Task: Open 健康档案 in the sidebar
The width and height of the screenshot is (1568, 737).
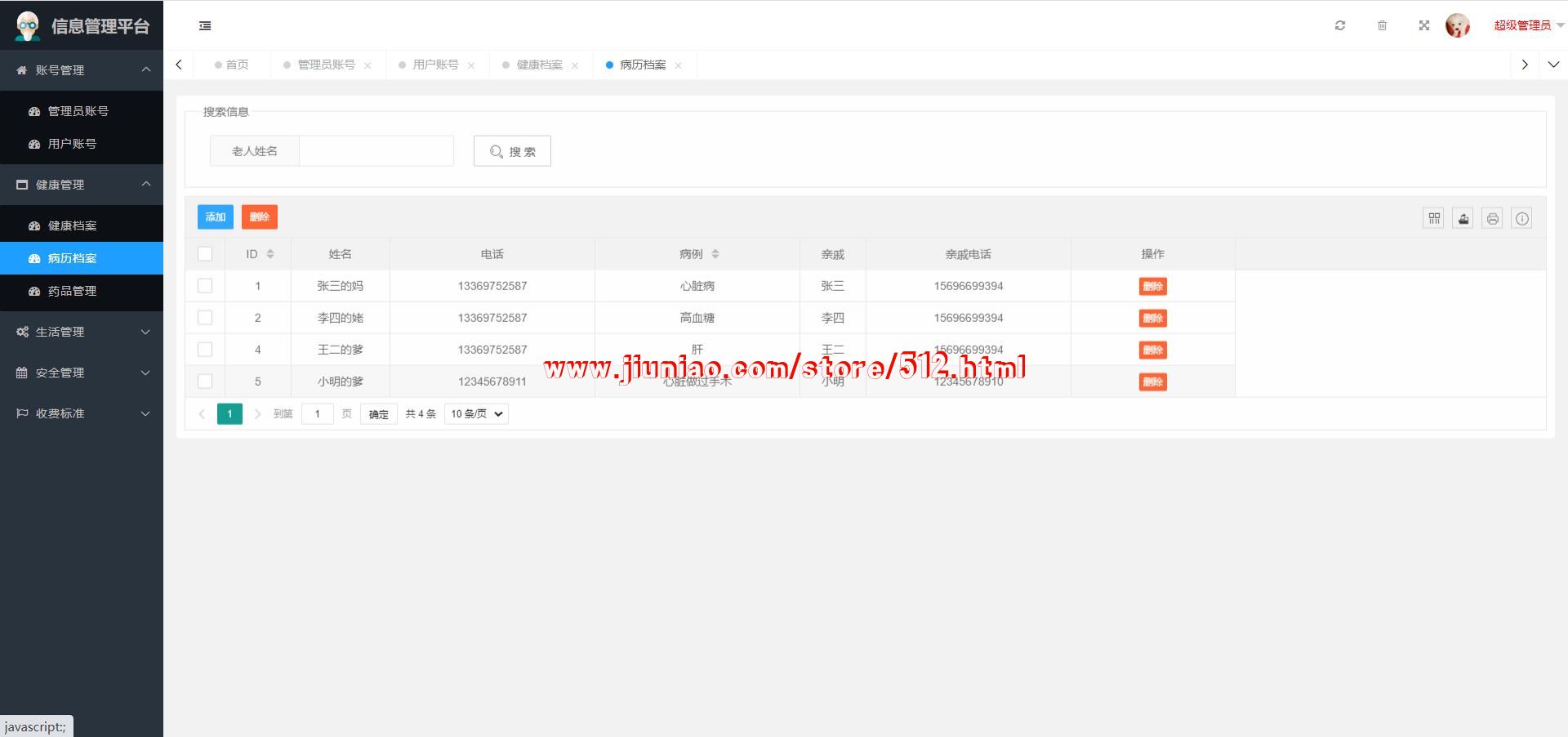Action: pyautogui.click(x=82, y=226)
